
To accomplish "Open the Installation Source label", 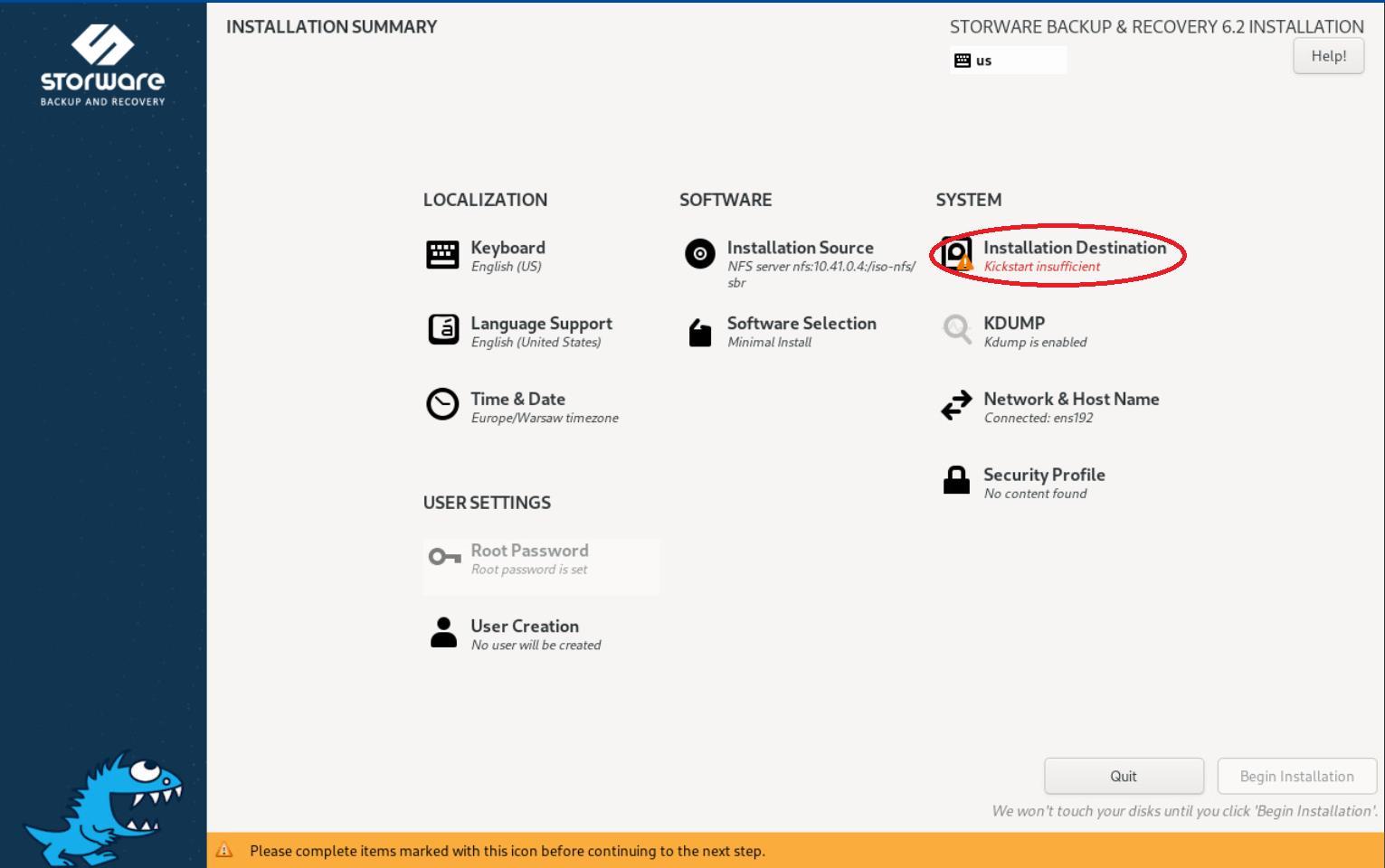I will point(800,248).
